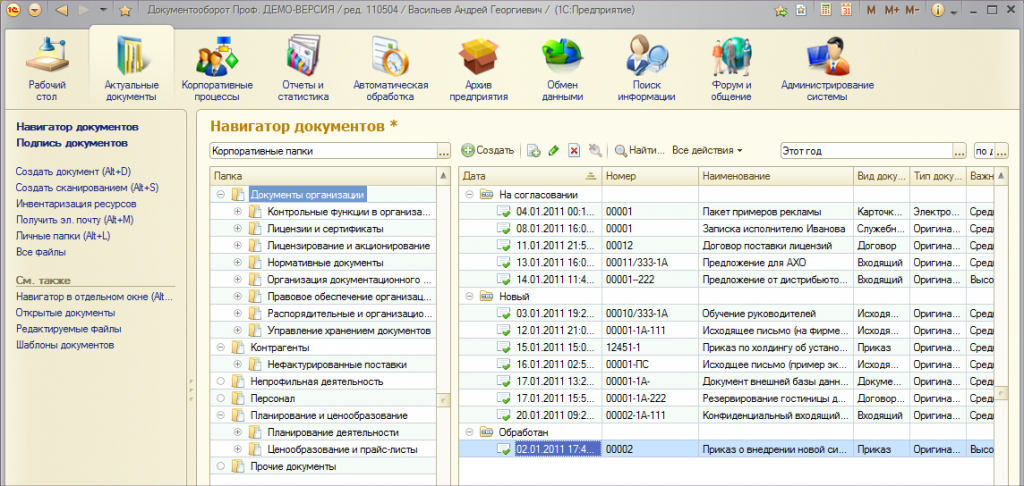
Task: Open the Все действия dropdown menu
Action: coord(706,150)
